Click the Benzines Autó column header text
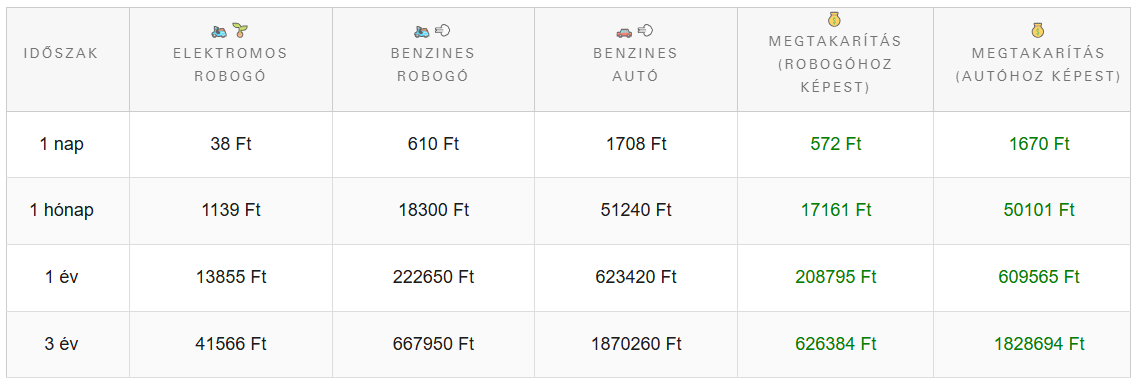The image size is (1137, 387). (635, 64)
